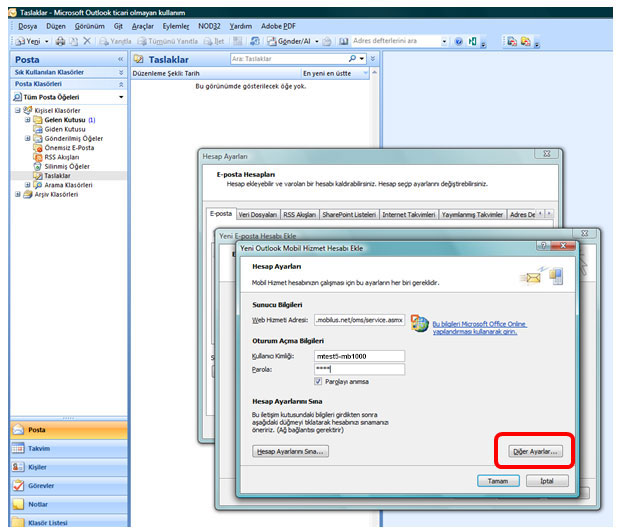
Task: Toggle the Parolayı anımsa checkbox
Action: 318,381
